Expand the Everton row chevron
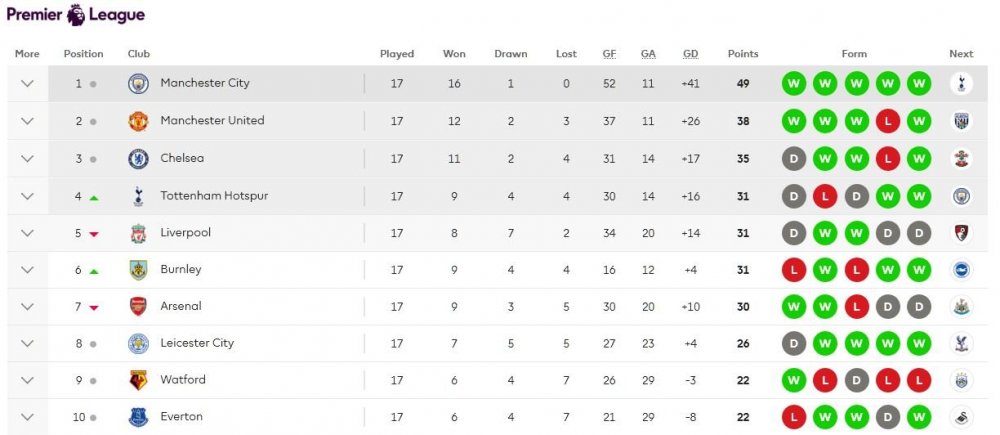The image size is (1000, 435). coord(27,417)
